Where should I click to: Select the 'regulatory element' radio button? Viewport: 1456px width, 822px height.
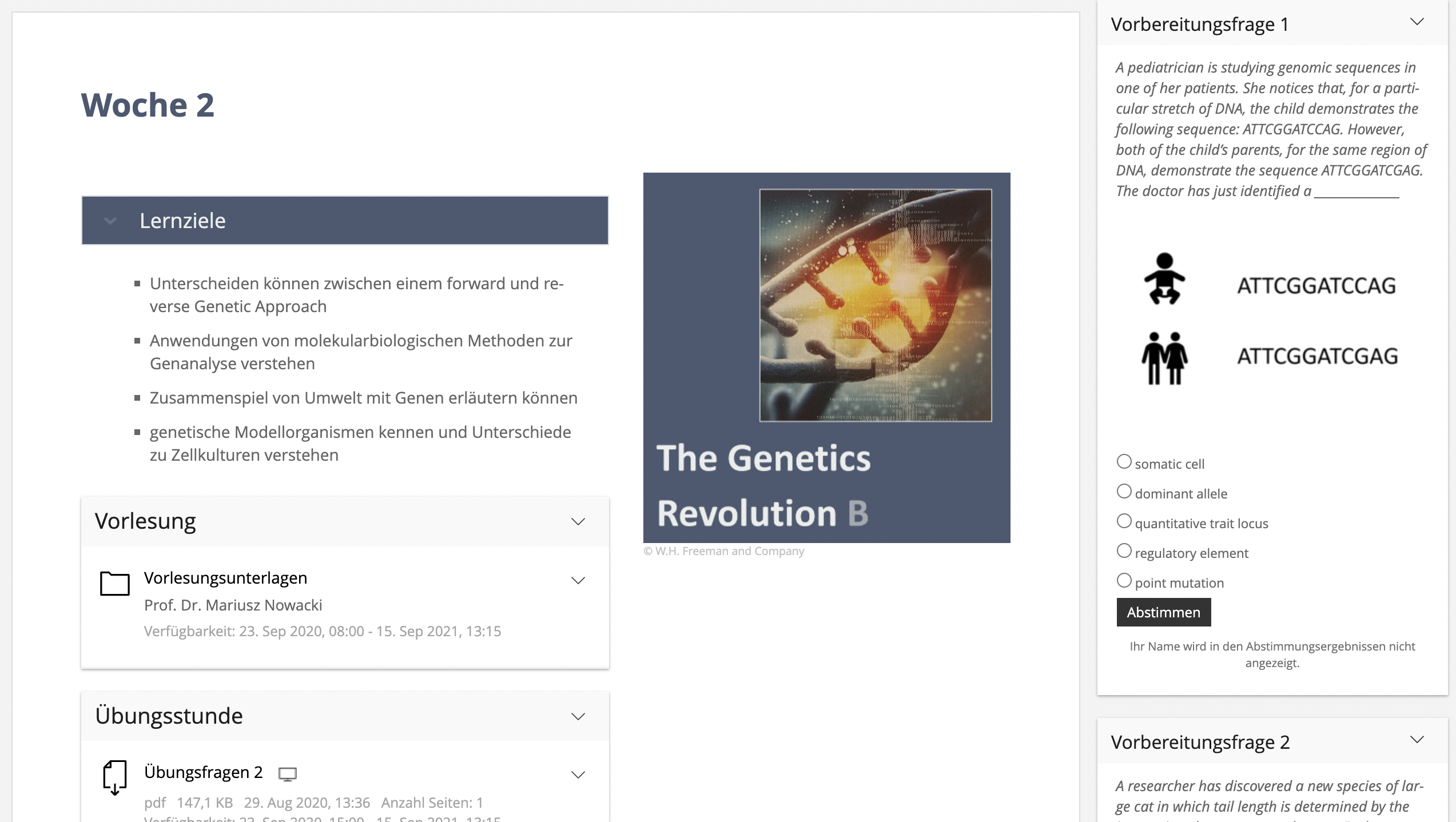coord(1124,551)
